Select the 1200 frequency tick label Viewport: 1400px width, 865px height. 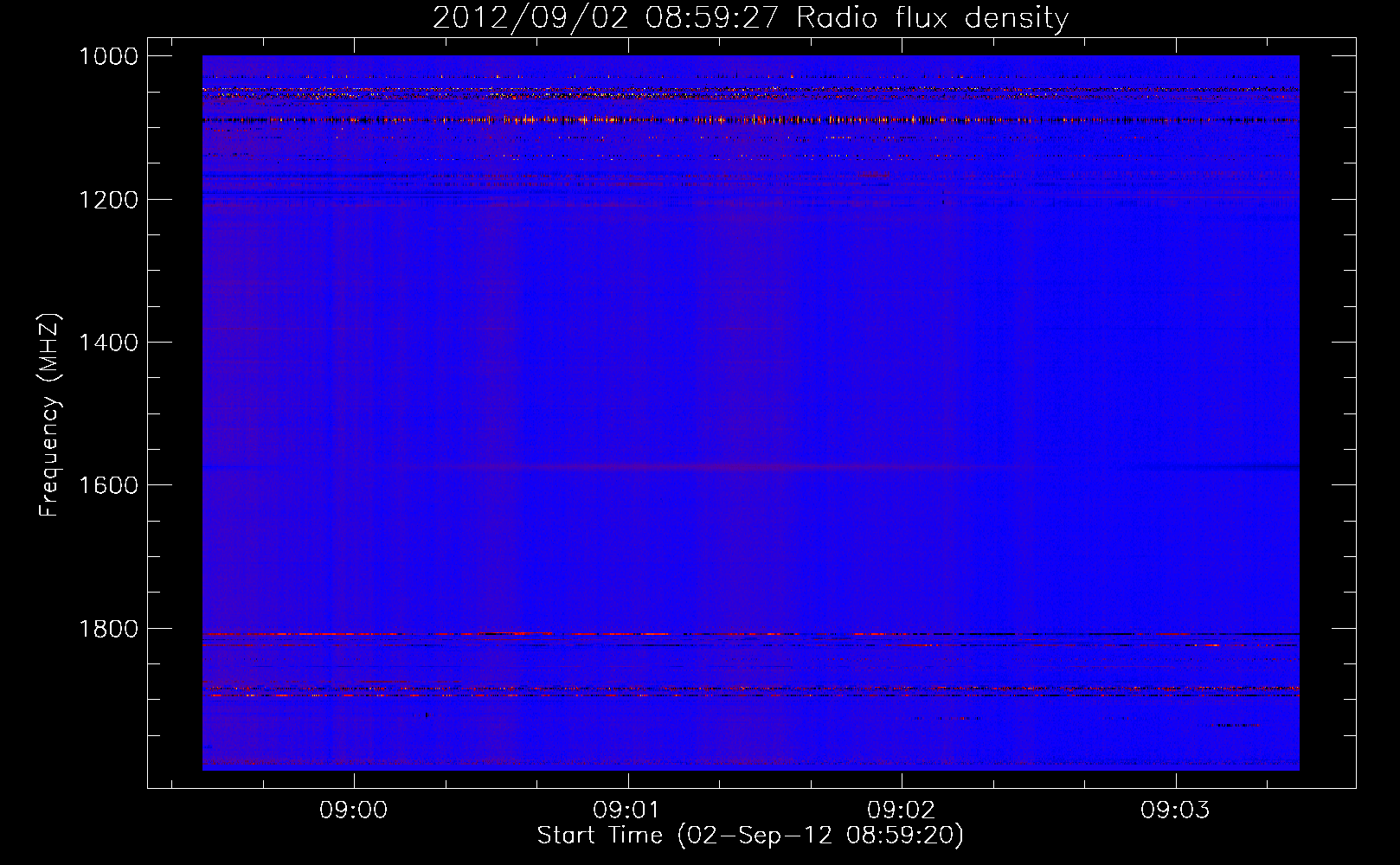pyautogui.click(x=108, y=200)
